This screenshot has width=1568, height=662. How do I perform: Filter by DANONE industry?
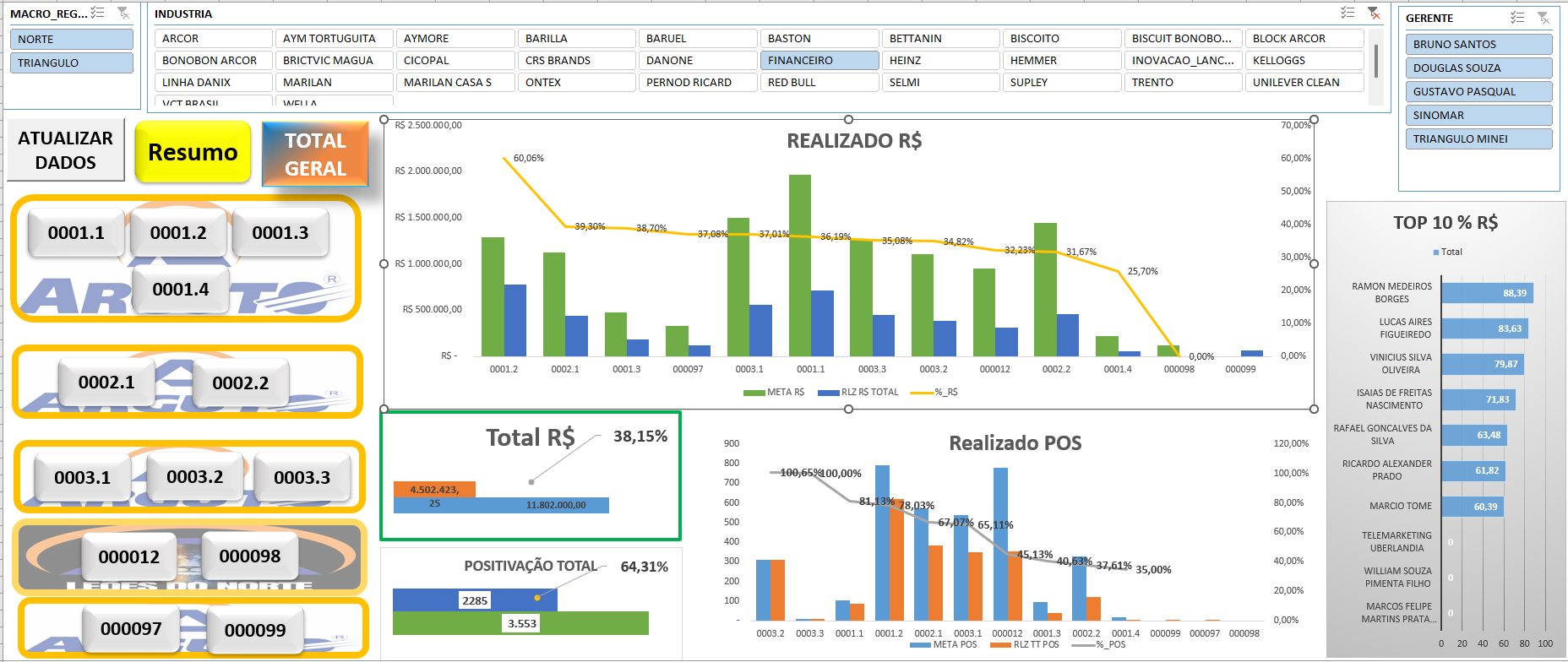[698, 60]
